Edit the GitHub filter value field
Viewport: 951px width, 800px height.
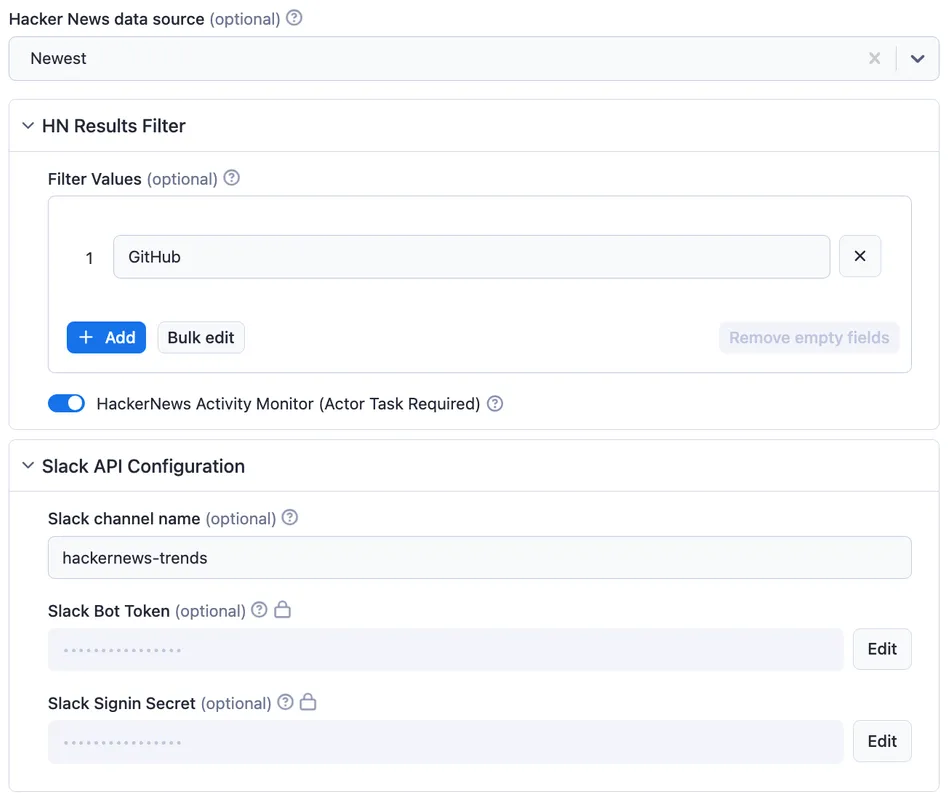tap(471, 257)
